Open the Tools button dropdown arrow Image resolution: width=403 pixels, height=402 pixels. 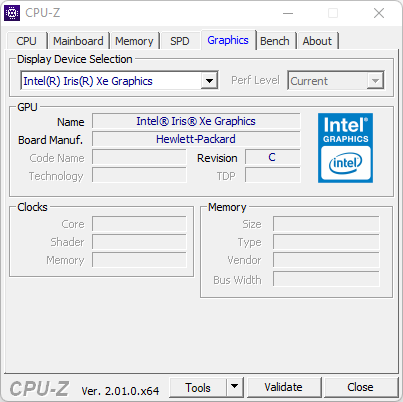pos(235,387)
